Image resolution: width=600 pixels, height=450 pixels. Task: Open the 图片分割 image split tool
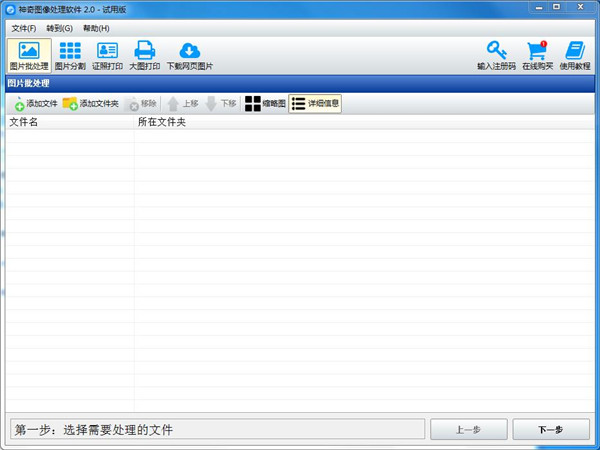click(x=70, y=55)
